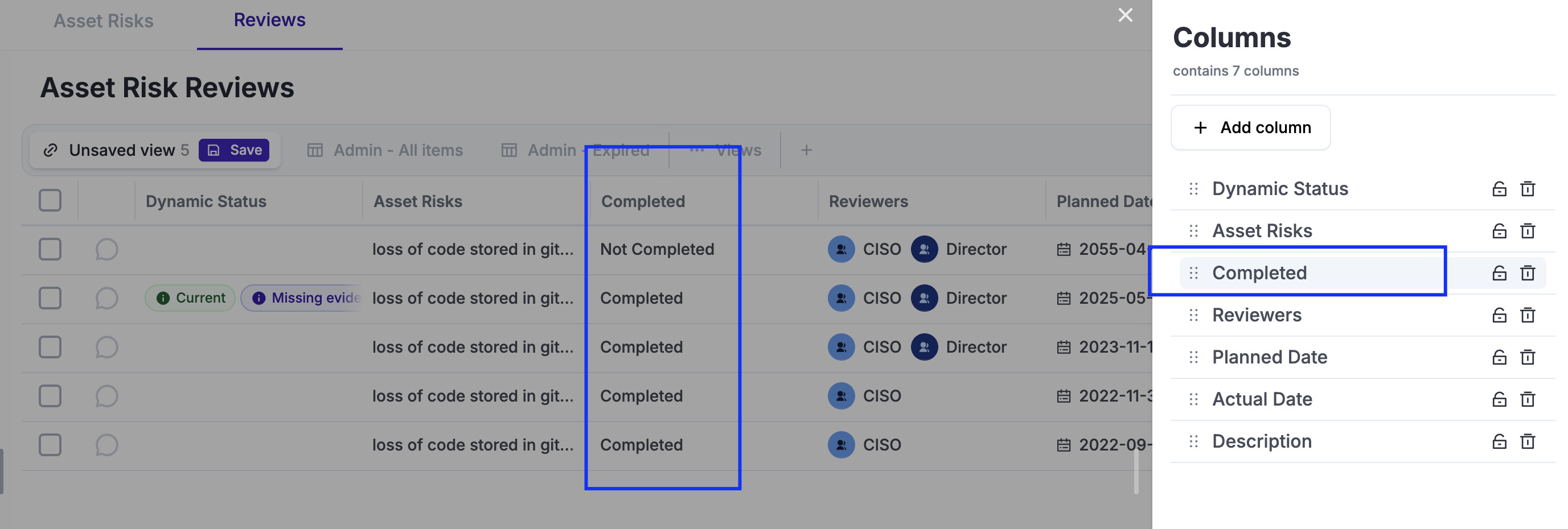
Task: Remove the Actual Date column
Action: click(x=1527, y=399)
